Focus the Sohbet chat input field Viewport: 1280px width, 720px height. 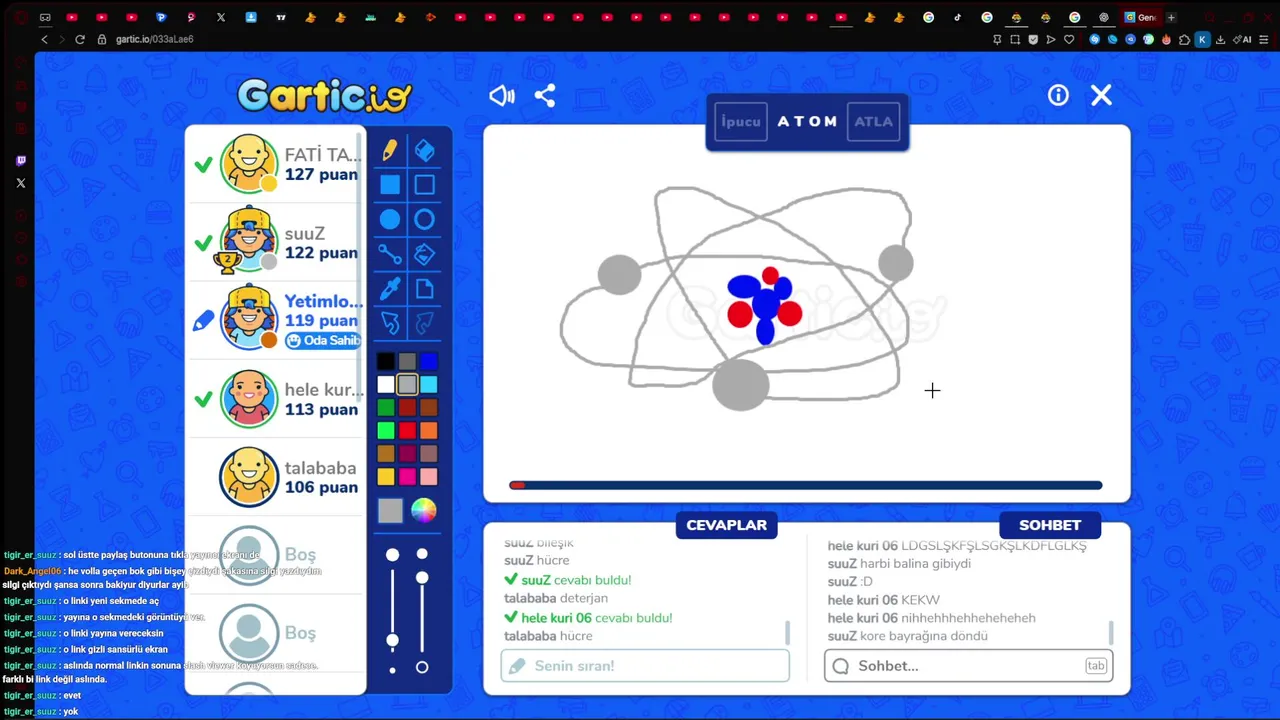(x=968, y=666)
